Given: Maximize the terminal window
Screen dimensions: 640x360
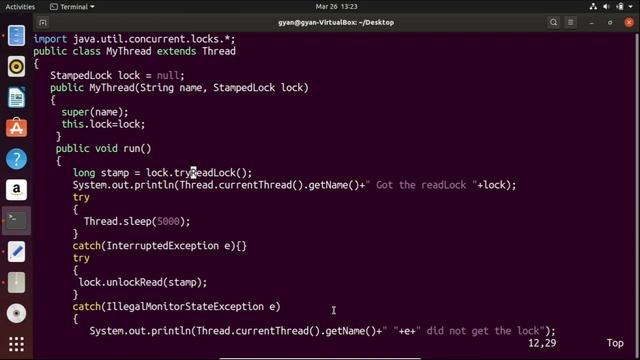Looking at the screenshot, I should click(610, 23).
